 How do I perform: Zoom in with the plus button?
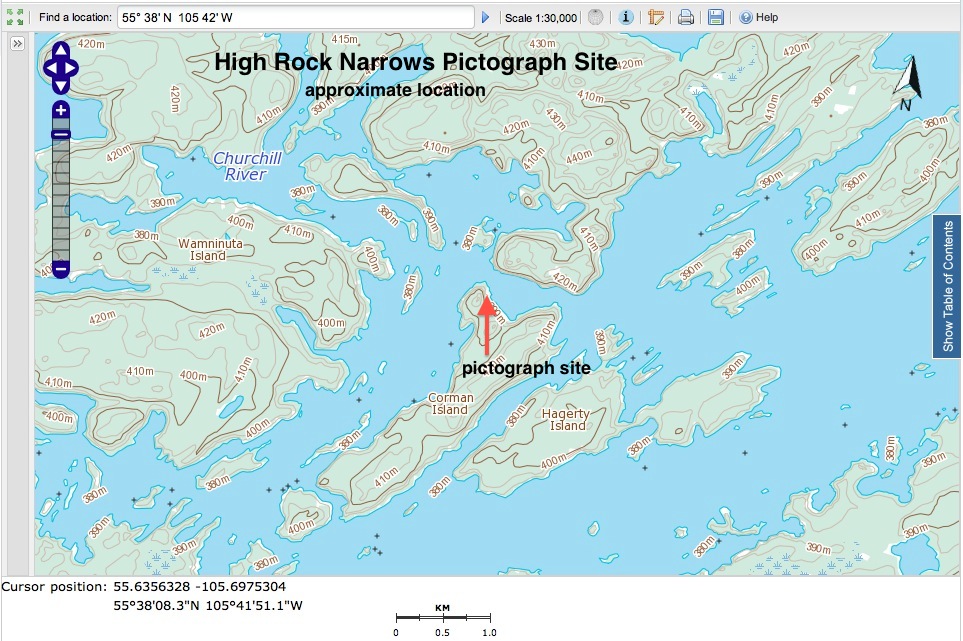coord(61,110)
